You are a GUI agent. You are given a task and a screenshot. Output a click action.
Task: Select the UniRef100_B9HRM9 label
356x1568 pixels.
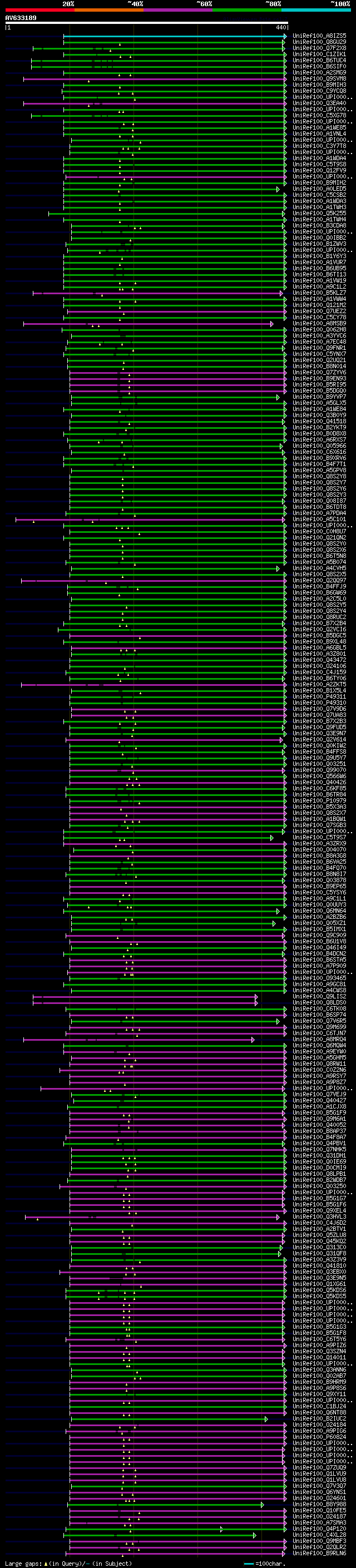point(319,1382)
